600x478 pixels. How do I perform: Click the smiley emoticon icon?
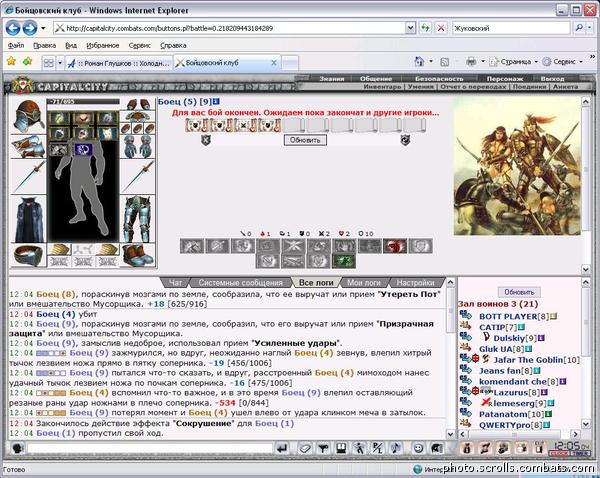[418, 448]
